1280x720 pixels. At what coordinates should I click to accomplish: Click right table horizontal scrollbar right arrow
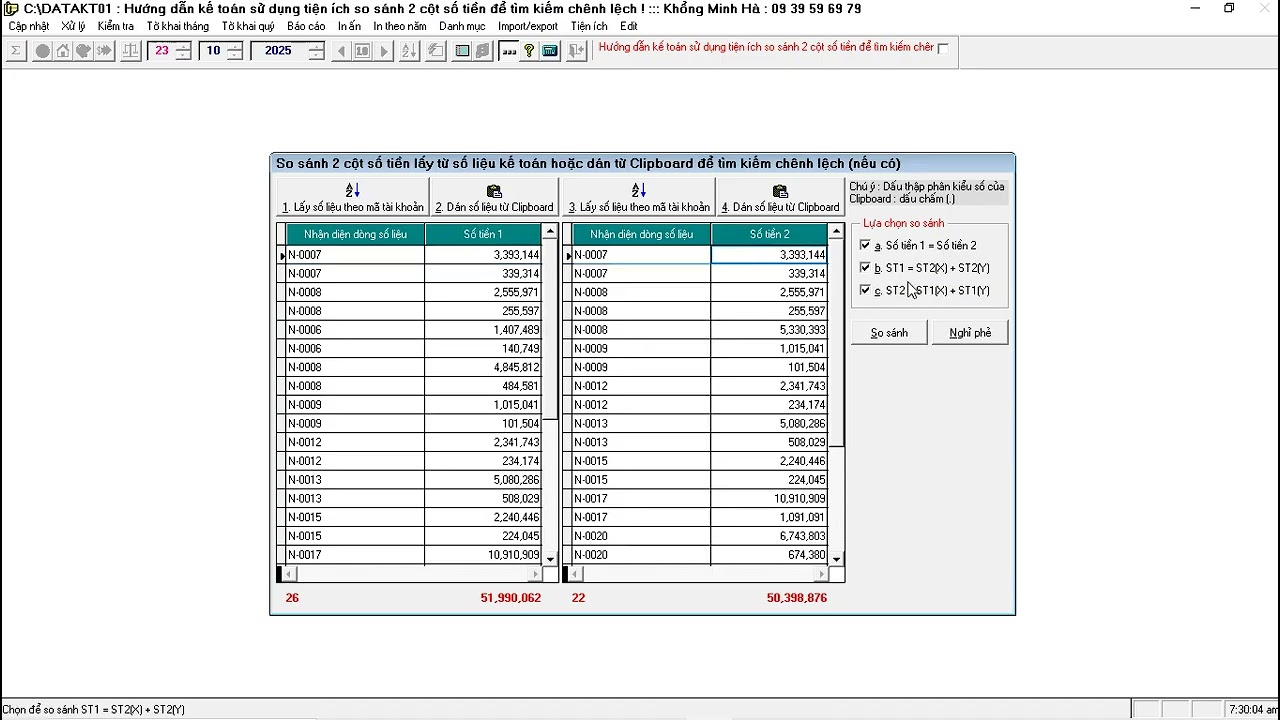[822, 574]
